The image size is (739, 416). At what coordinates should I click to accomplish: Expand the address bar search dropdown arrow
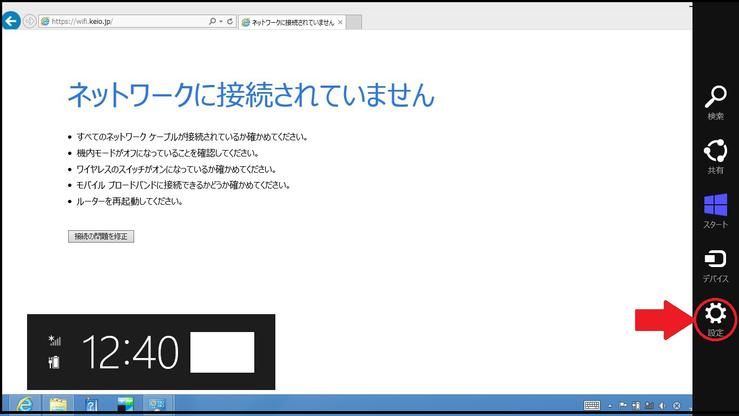click(x=221, y=21)
